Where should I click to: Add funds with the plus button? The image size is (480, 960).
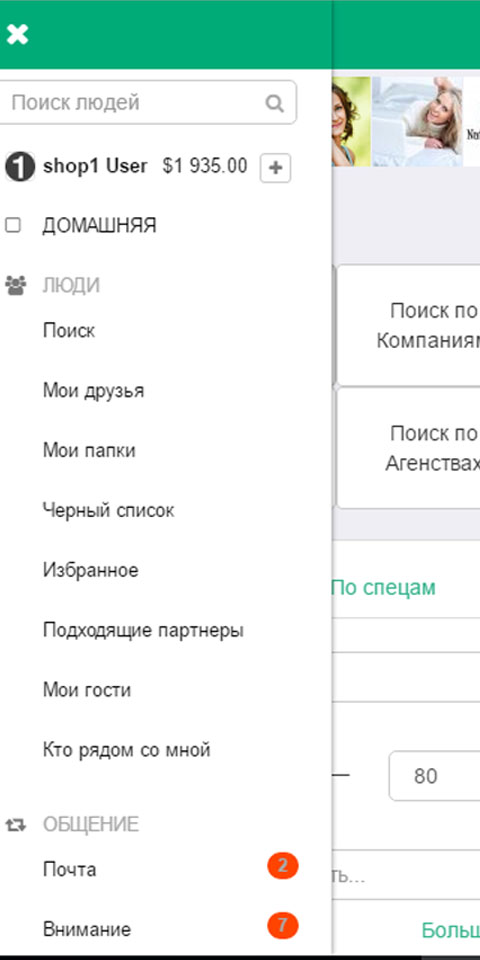click(275, 168)
